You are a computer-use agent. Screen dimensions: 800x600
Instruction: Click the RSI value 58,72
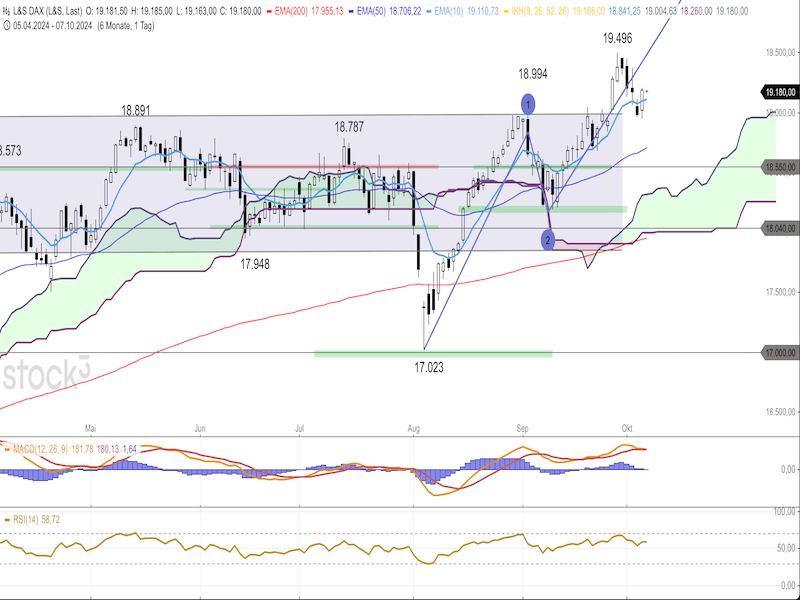pyautogui.click(x=51, y=520)
